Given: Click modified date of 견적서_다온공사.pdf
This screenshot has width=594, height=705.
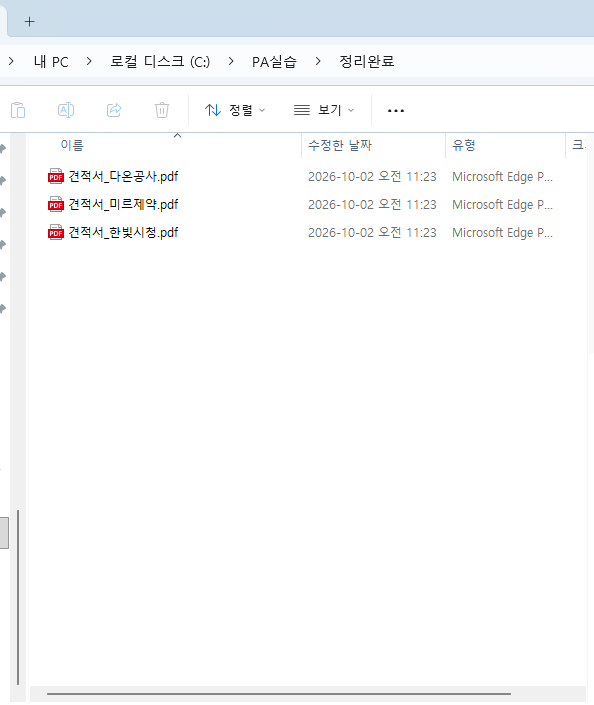Looking at the screenshot, I should click(x=372, y=177).
